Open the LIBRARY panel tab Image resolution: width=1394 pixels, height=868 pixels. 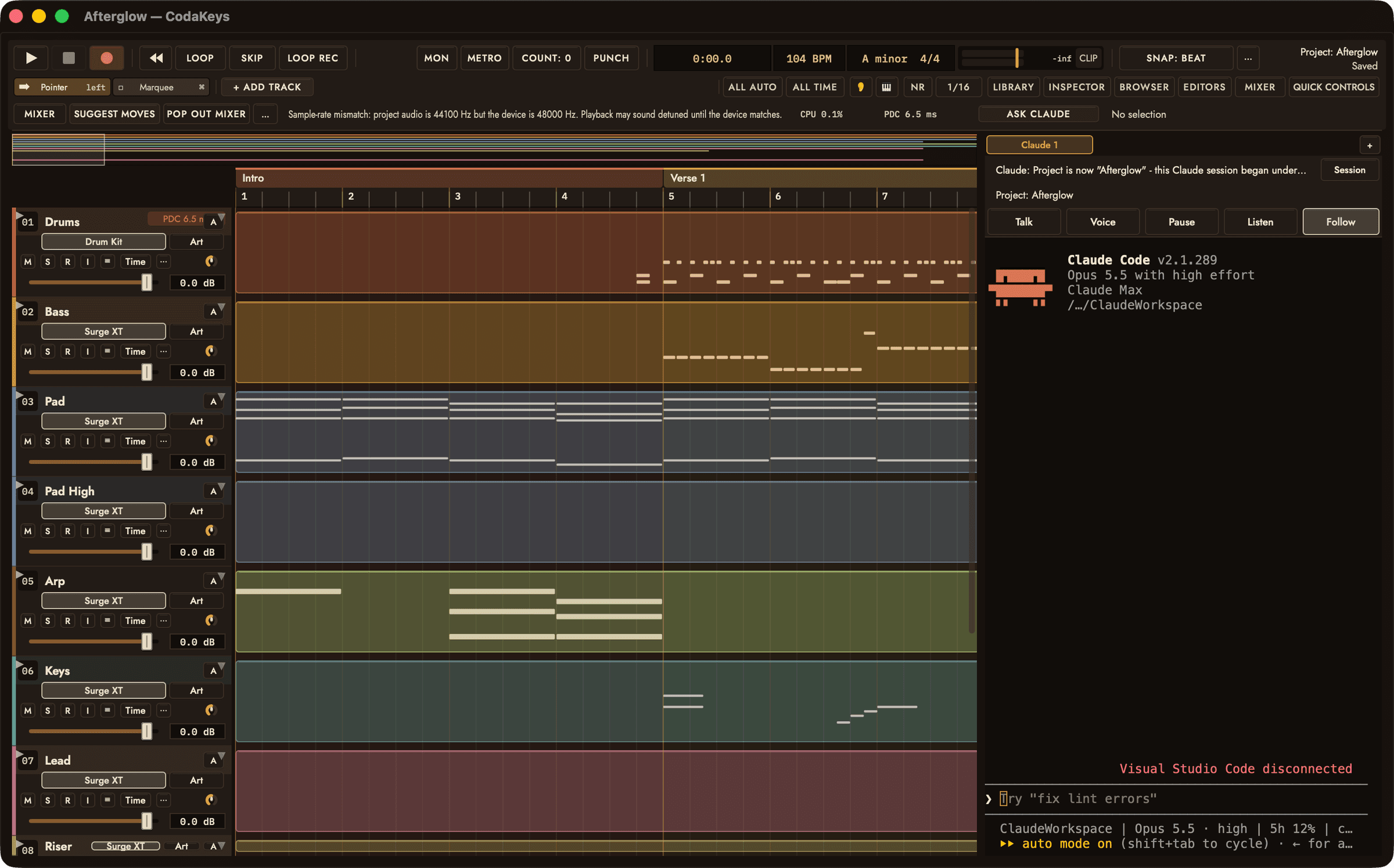pos(1013,87)
